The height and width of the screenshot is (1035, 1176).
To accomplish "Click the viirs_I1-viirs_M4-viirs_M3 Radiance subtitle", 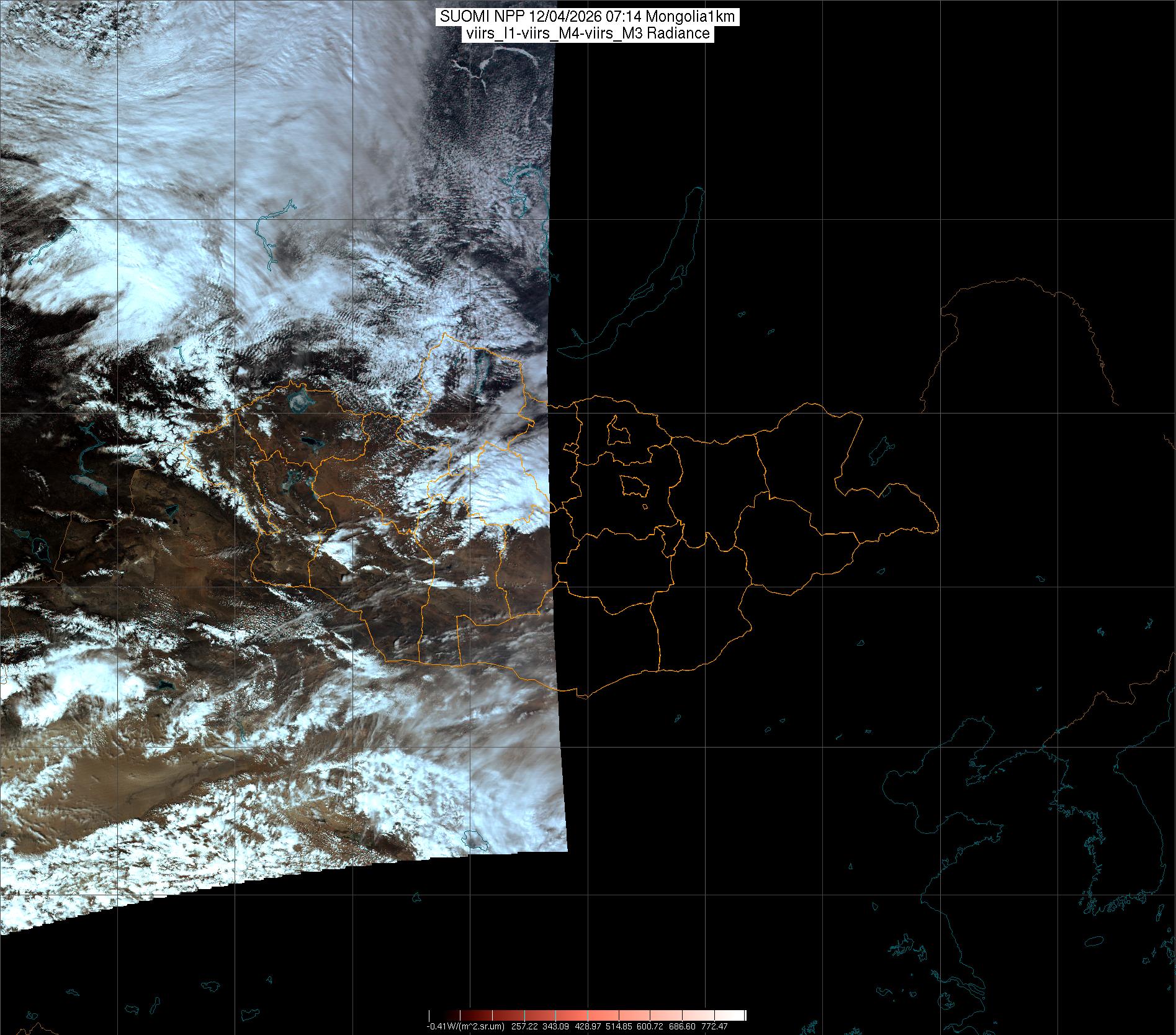I will (587, 34).
